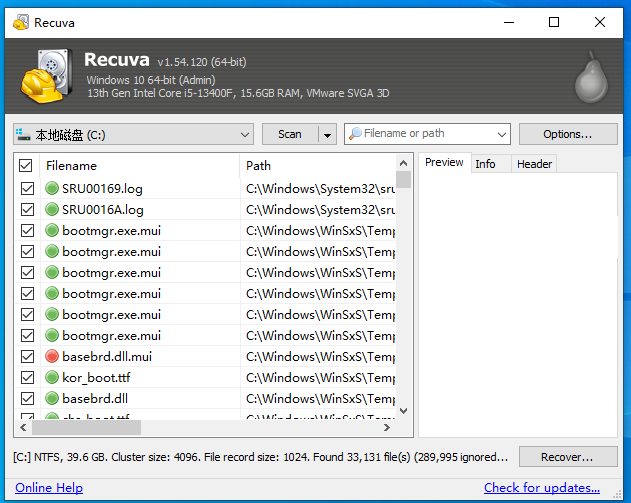Click Check for updates link
The width and height of the screenshot is (631, 503).
coord(542,488)
